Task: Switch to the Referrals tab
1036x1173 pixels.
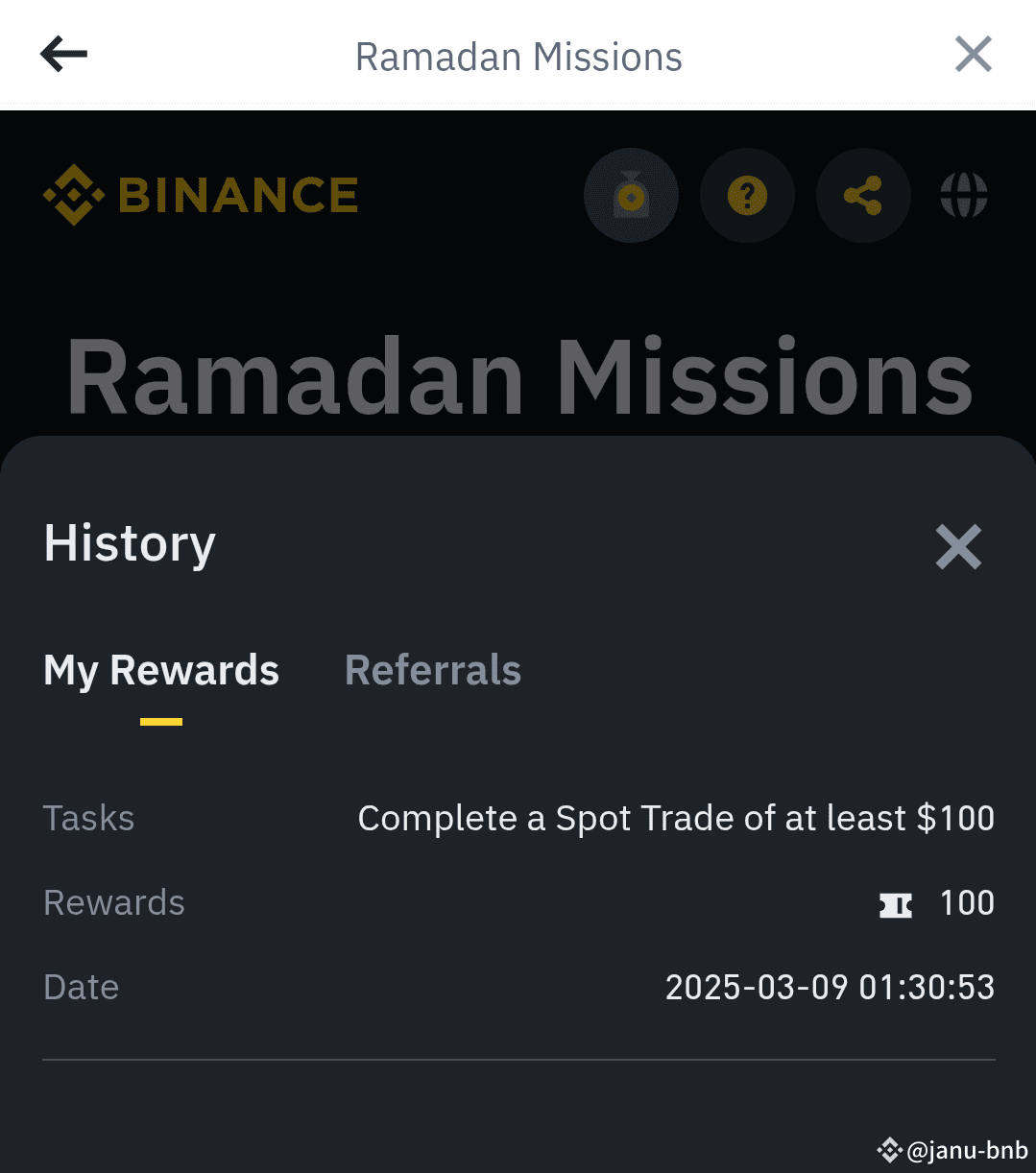Action: (x=433, y=670)
